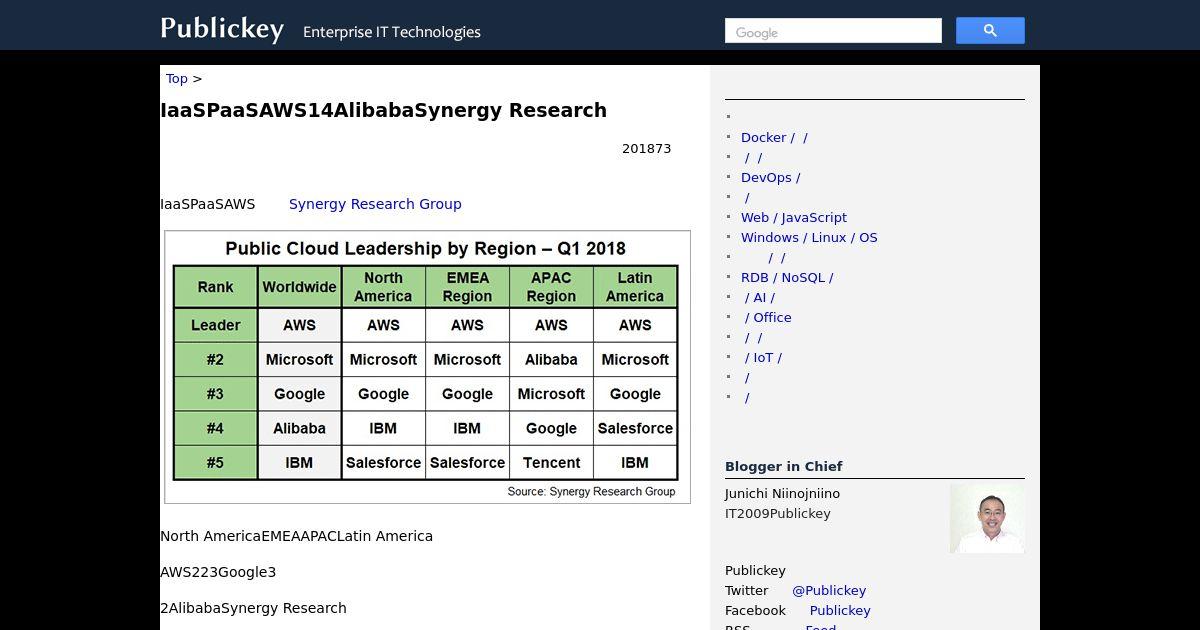Follow the Top breadcrumb link
This screenshot has height=630, width=1200.
(x=177, y=78)
